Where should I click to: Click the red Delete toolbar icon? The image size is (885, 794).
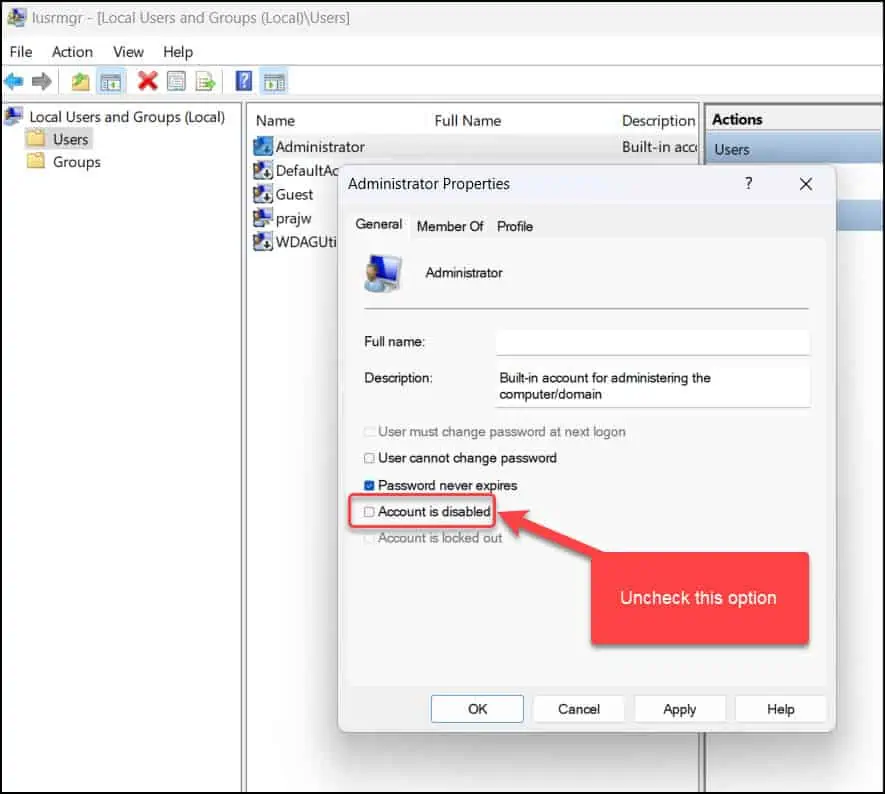[147, 81]
